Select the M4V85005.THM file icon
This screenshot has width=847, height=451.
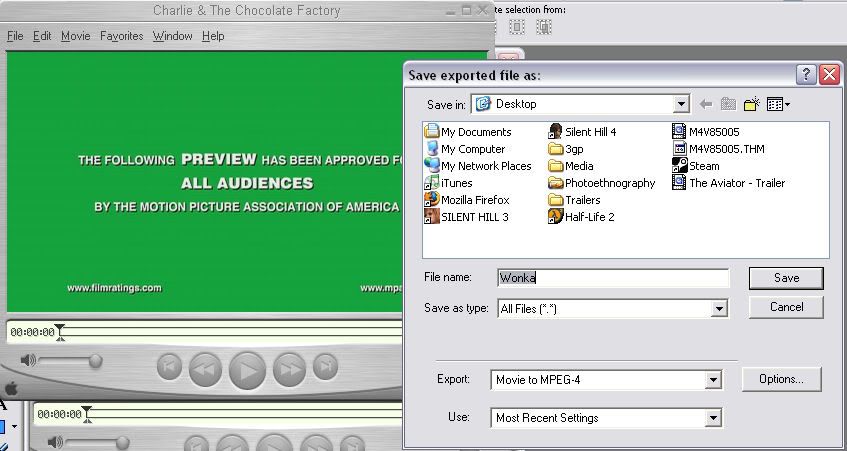679,149
